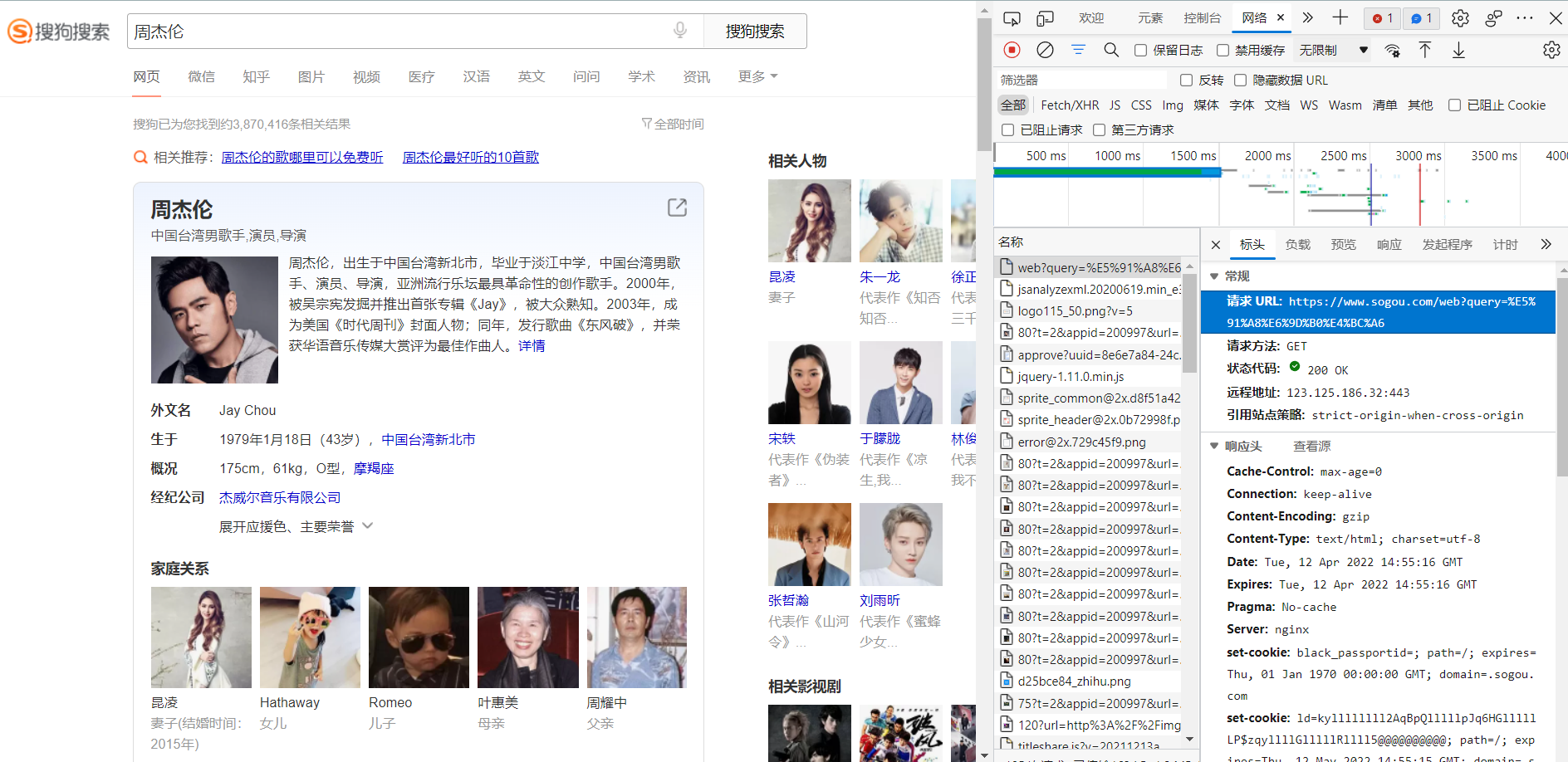
Task: Toggle device emulation icon in DevTools
Action: [1045, 18]
